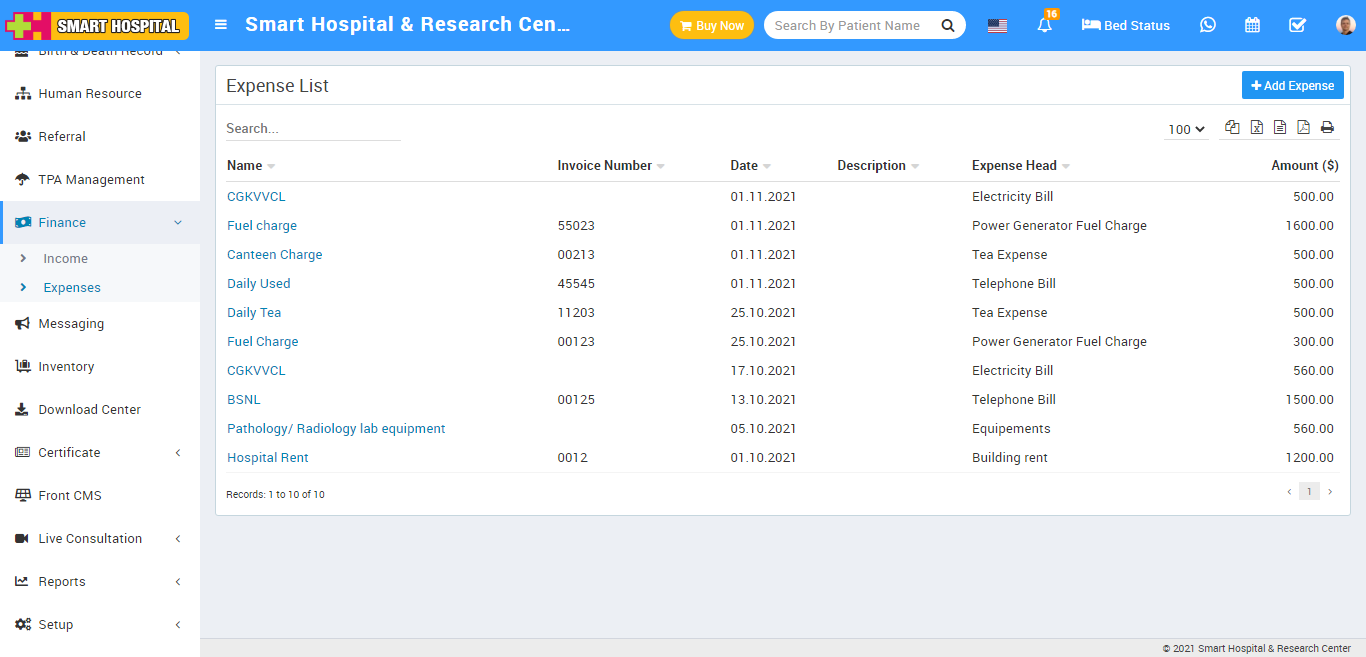The width and height of the screenshot is (1366, 657).
Task: Open the US flag language selector
Action: coord(997,26)
